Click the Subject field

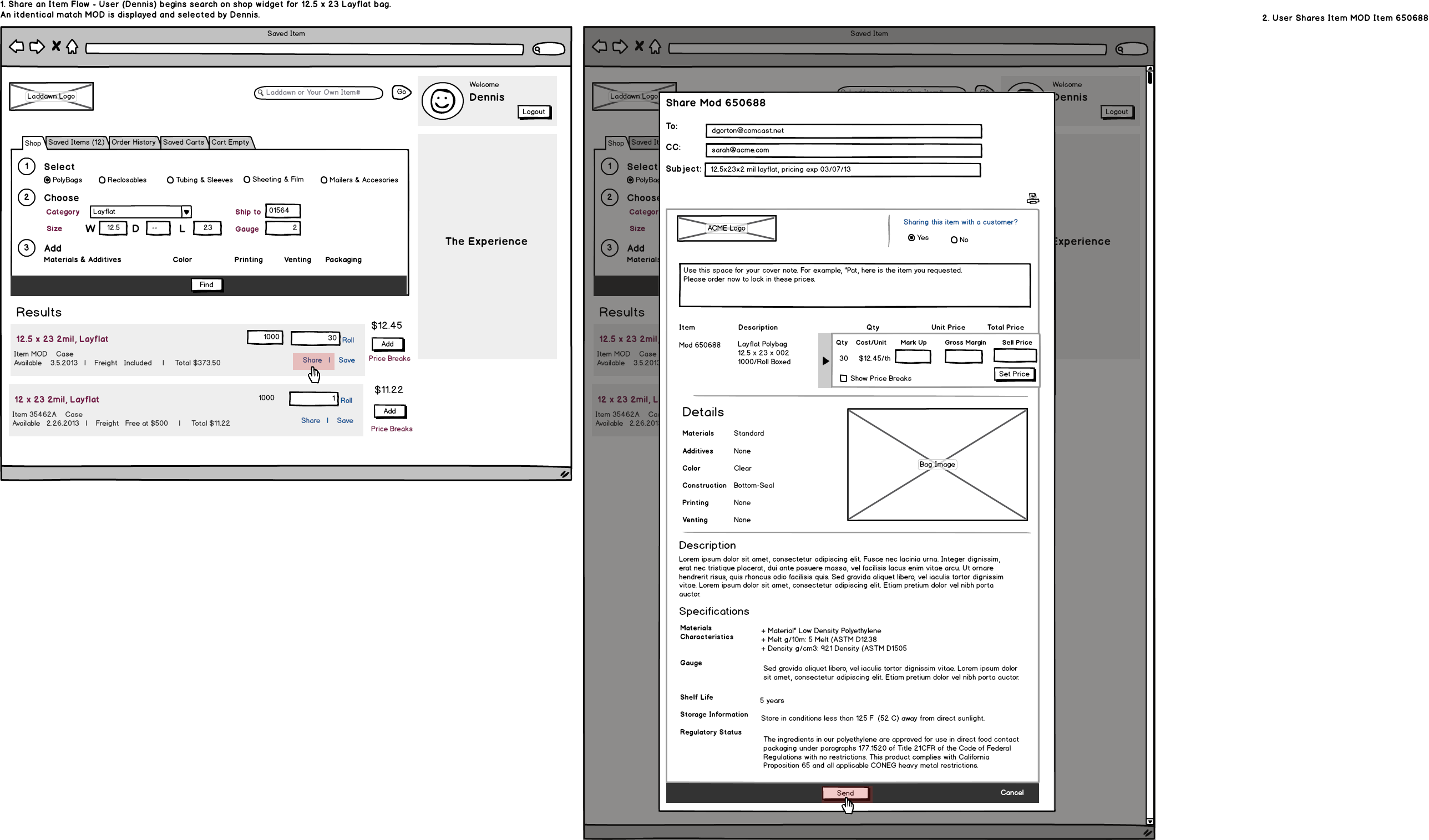point(842,170)
